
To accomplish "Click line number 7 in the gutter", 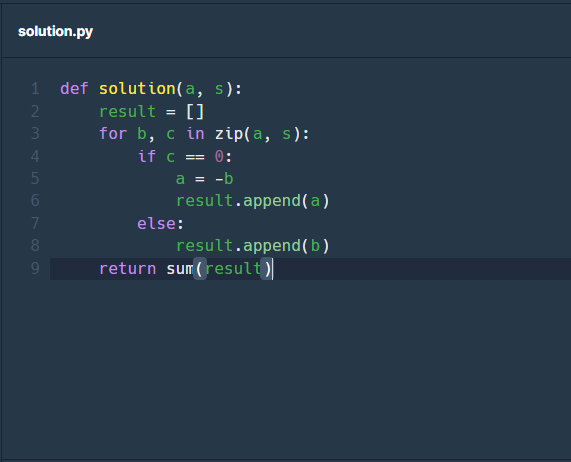I will (35, 223).
